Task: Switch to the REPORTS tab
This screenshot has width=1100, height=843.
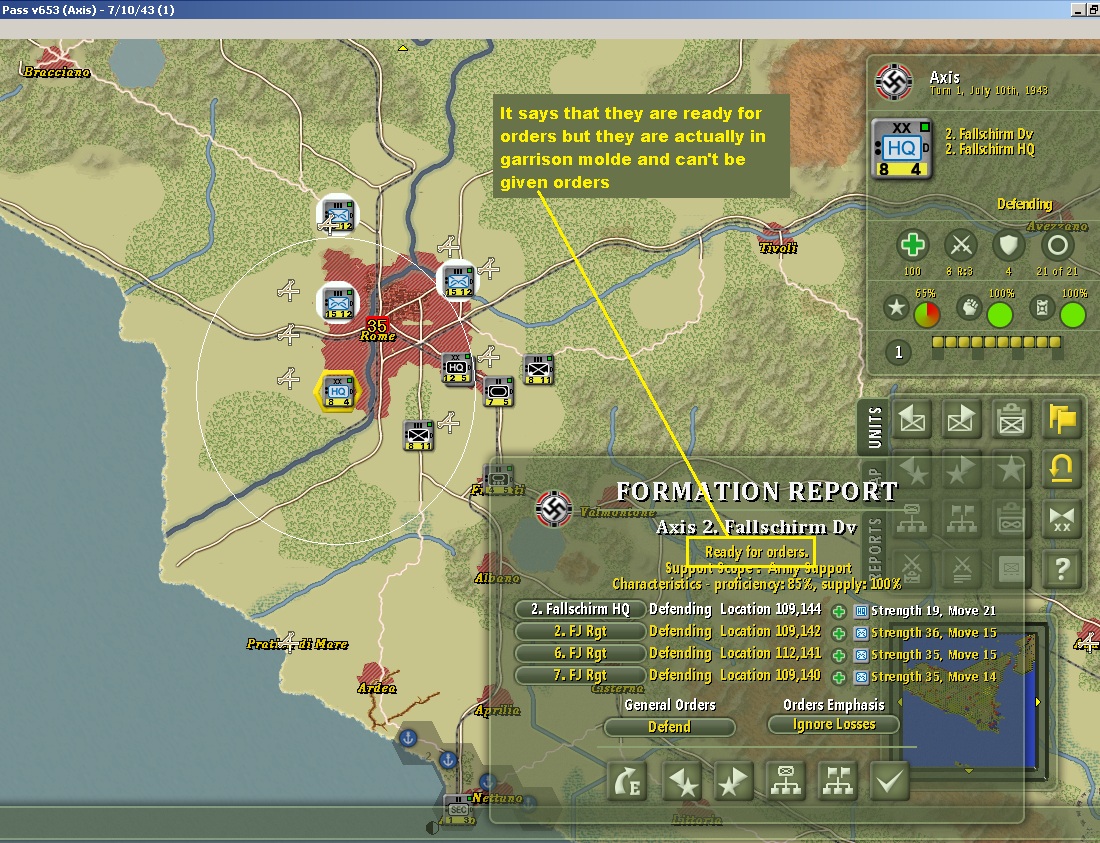Action: pos(873,547)
